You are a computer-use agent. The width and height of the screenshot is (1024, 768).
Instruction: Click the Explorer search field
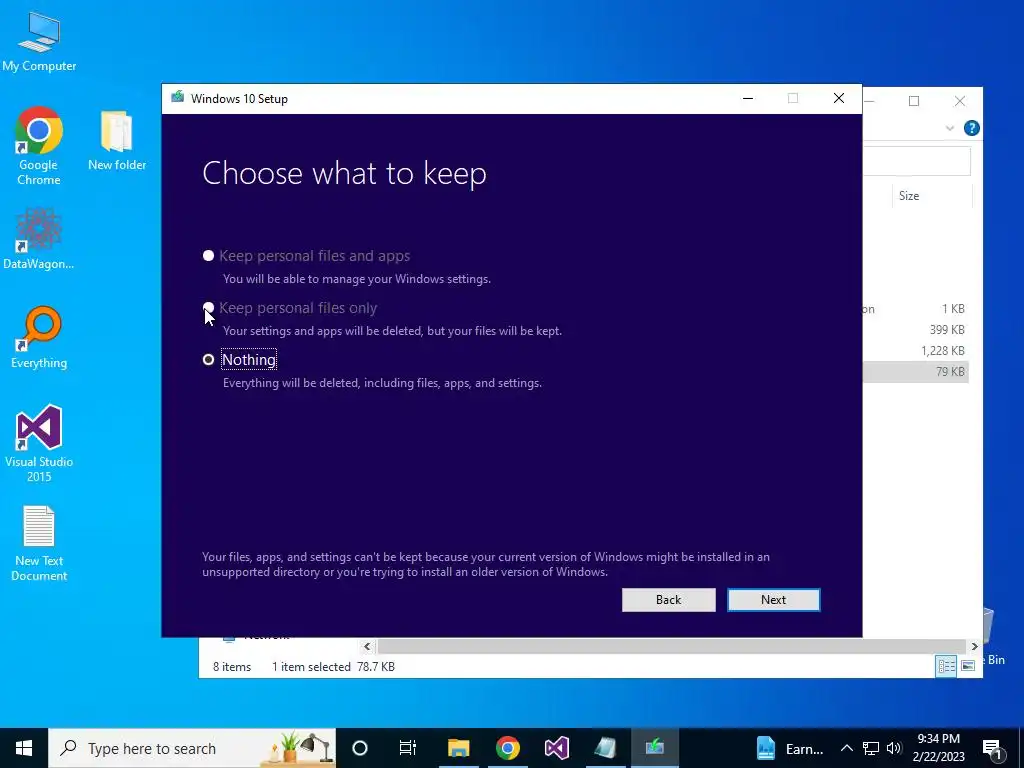coord(917,161)
